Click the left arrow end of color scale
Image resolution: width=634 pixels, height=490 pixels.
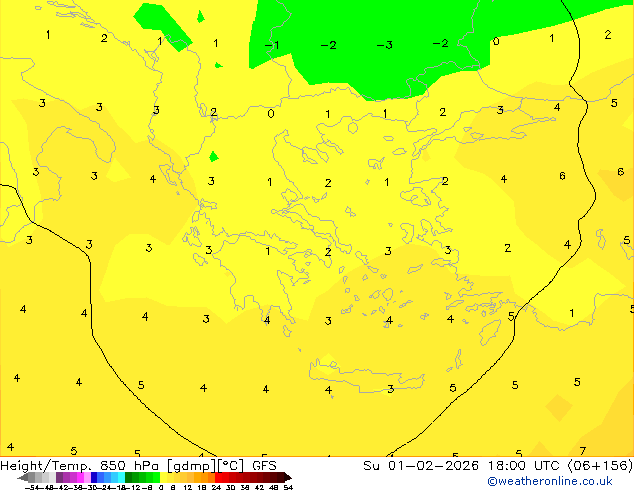tap(23, 477)
